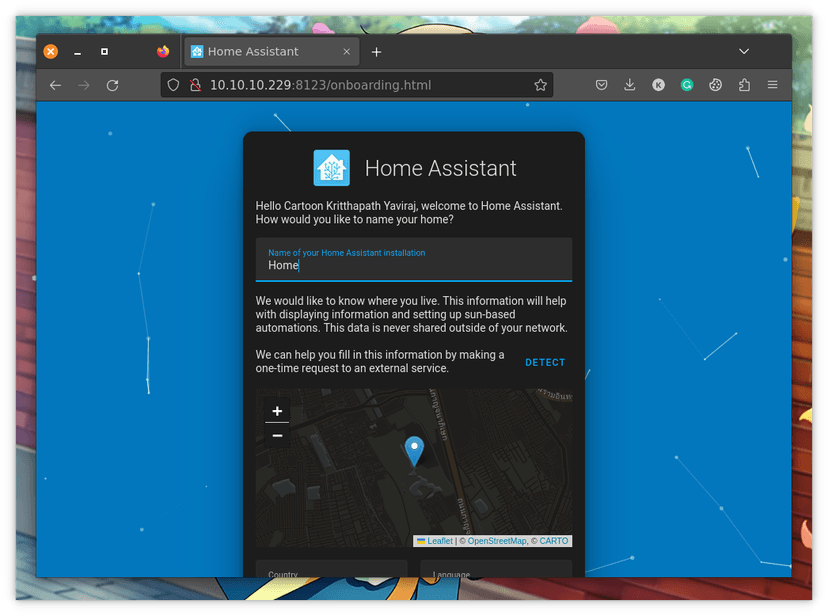
Task: Expand the list all tabs chevron
Action: [x=744, y=51]
